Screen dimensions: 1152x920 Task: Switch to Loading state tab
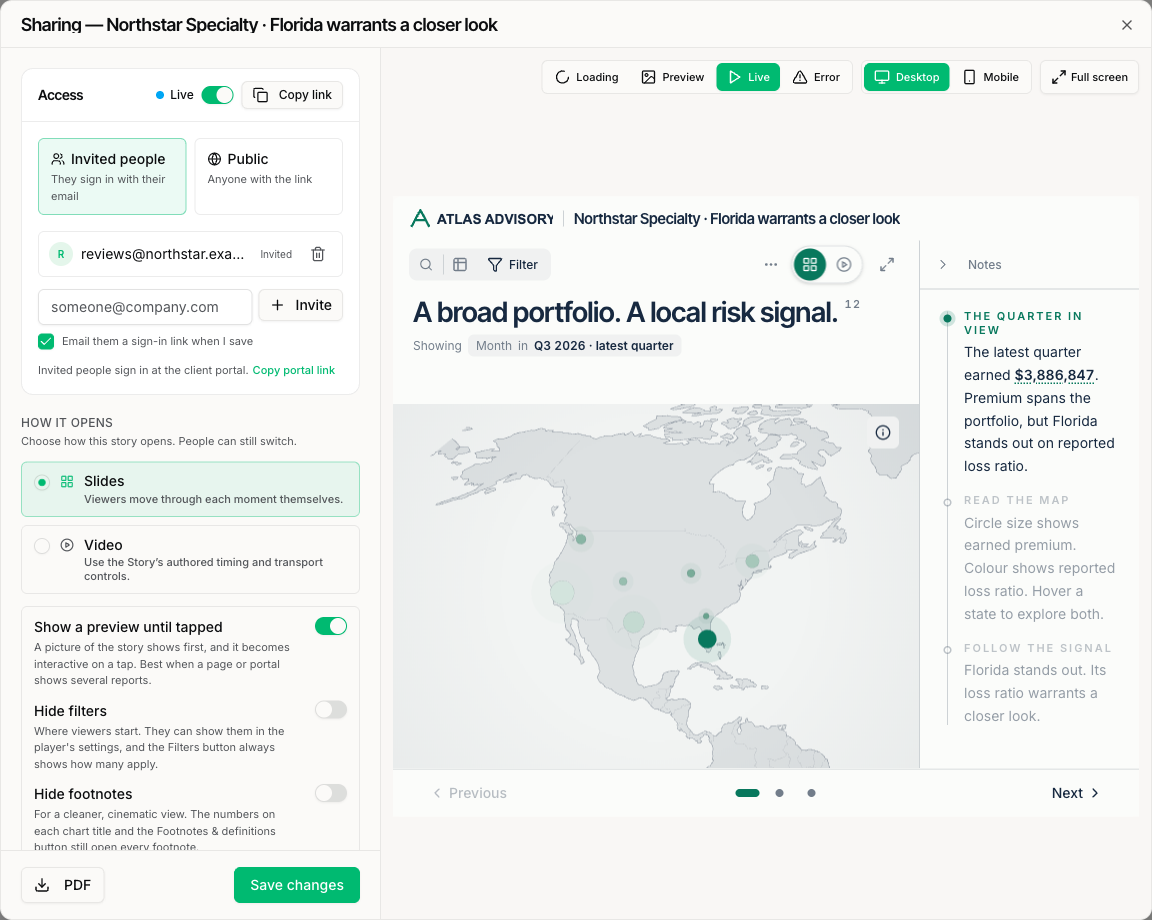point(587,77)
